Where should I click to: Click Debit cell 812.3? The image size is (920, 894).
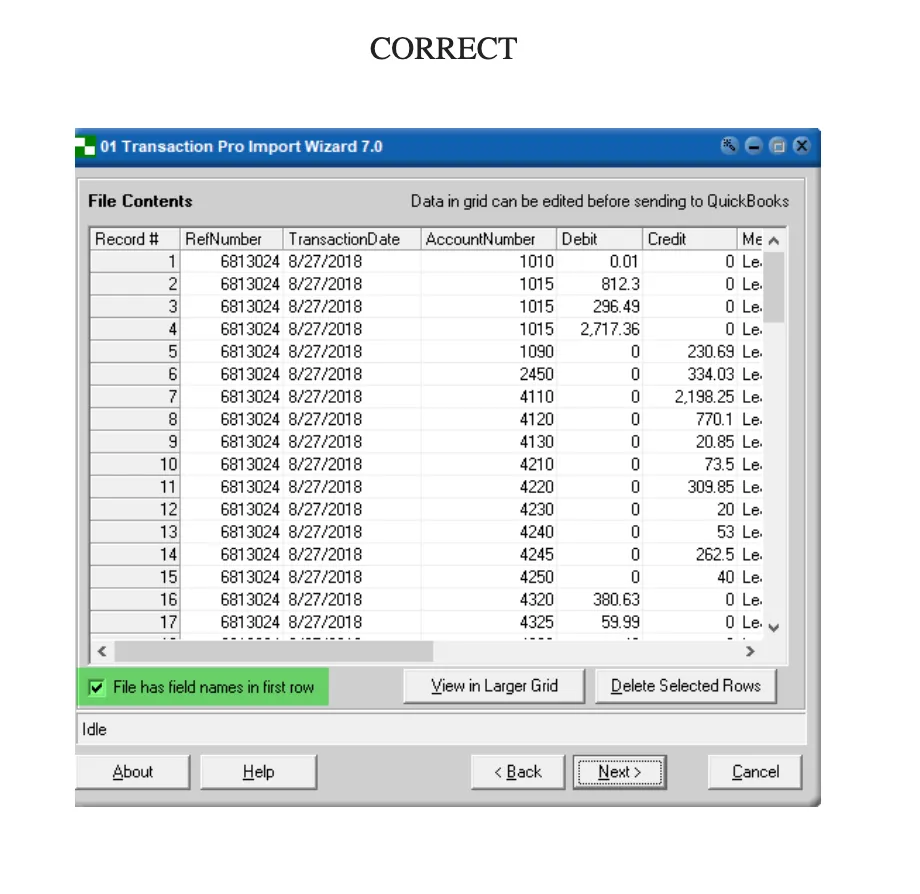coord(599,284)
